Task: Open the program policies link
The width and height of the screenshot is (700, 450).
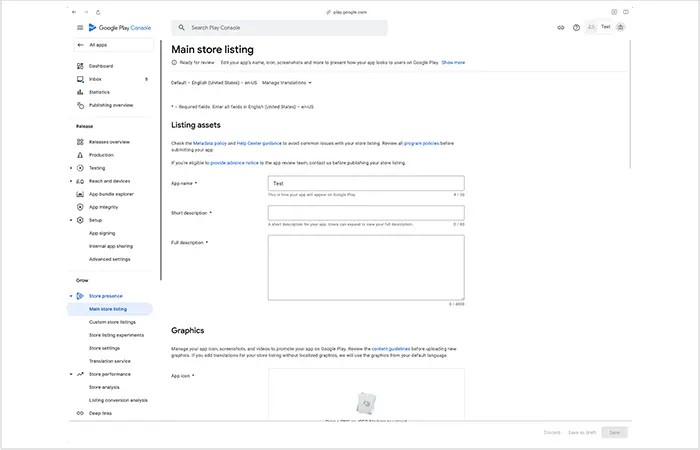Action: pos(421,143)
